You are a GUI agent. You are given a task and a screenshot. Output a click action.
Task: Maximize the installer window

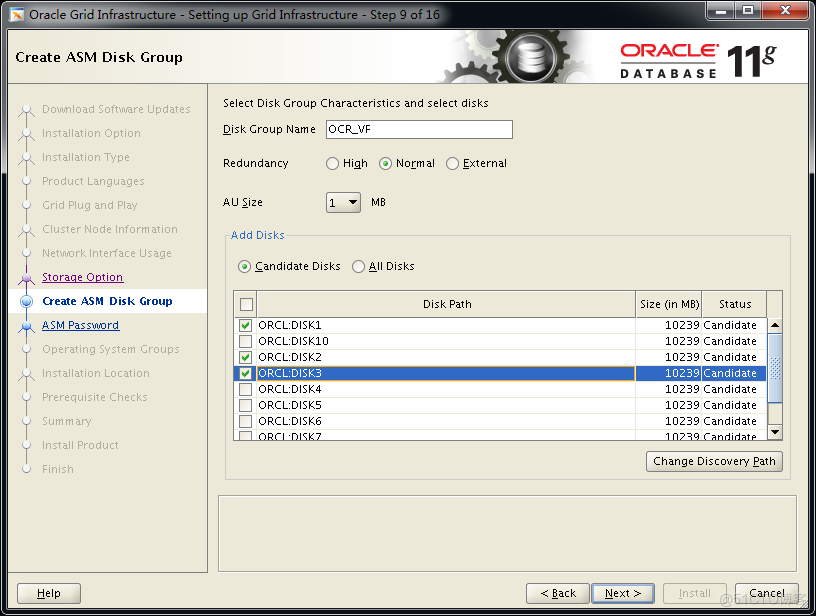point(748,10)
